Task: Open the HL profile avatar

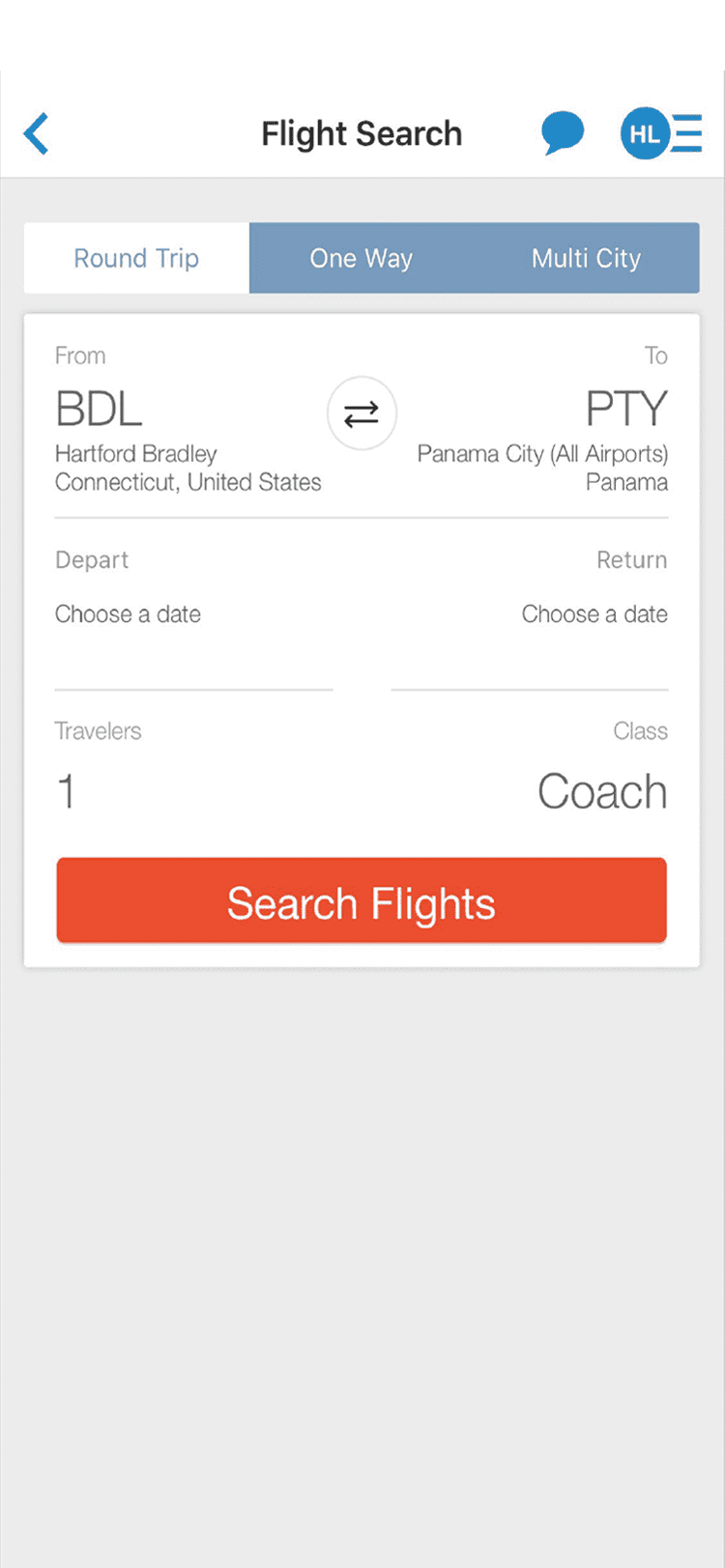Action: [x=645, y=133]
